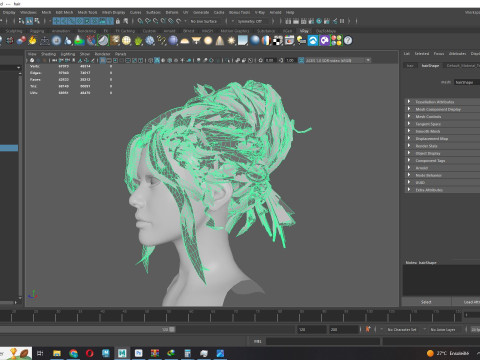Screen dimensions: 480x360
Task: Click the pause IPR icon in status line
Action: (x=342, y=21)
